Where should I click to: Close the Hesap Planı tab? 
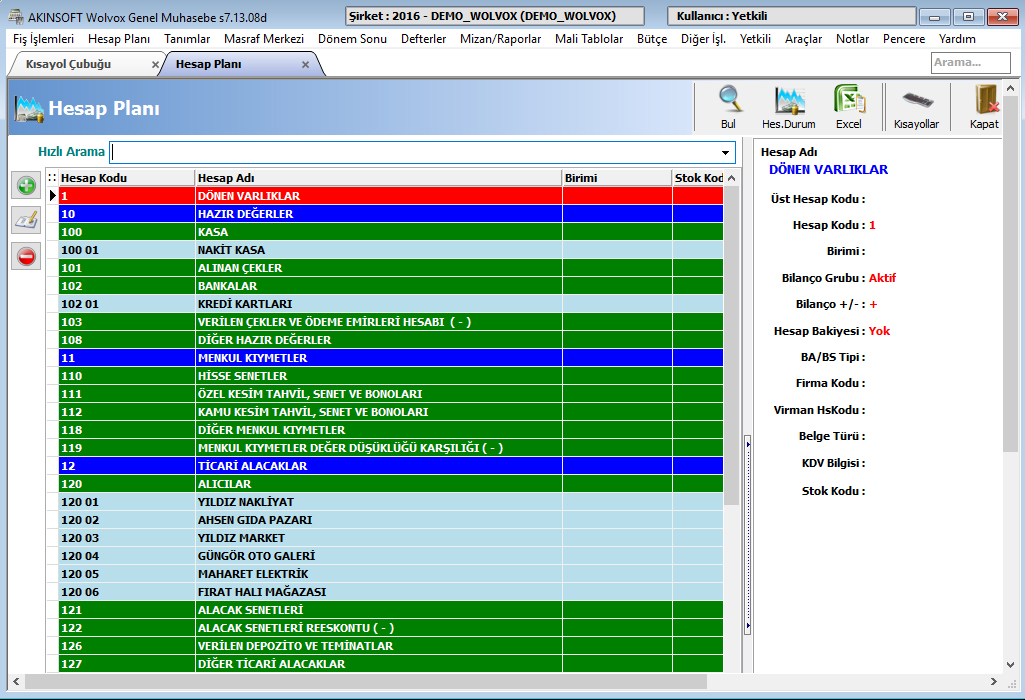[305, 65]
